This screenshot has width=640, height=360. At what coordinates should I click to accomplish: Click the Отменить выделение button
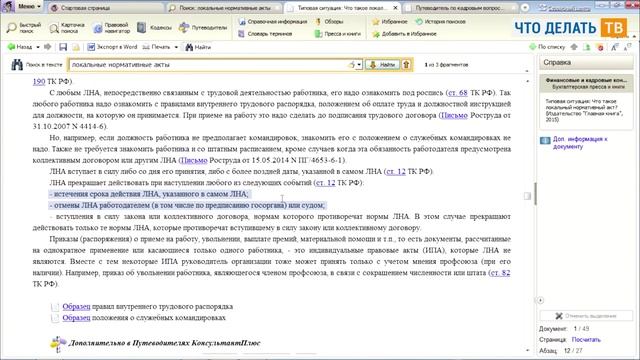[x=586, y=316]
